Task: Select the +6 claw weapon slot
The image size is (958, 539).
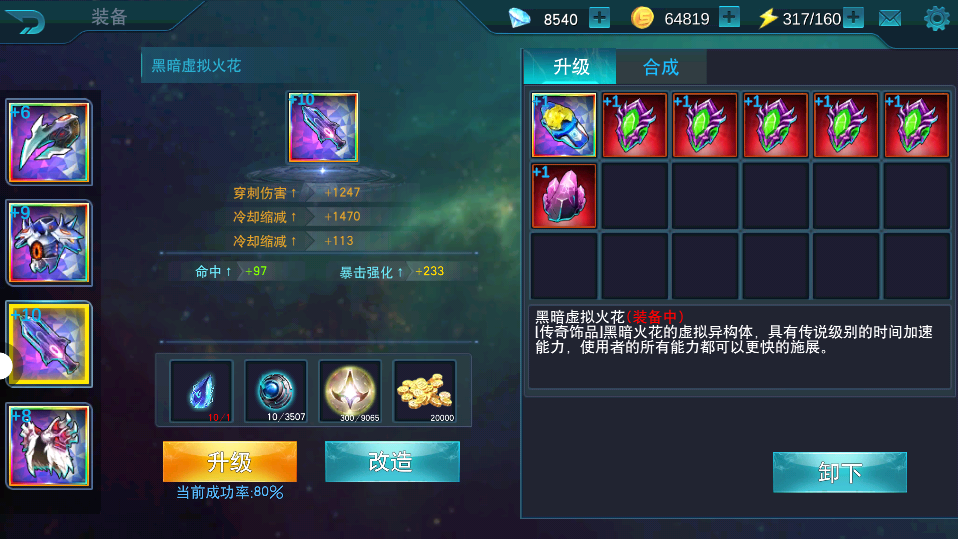Action: point(49,142)
